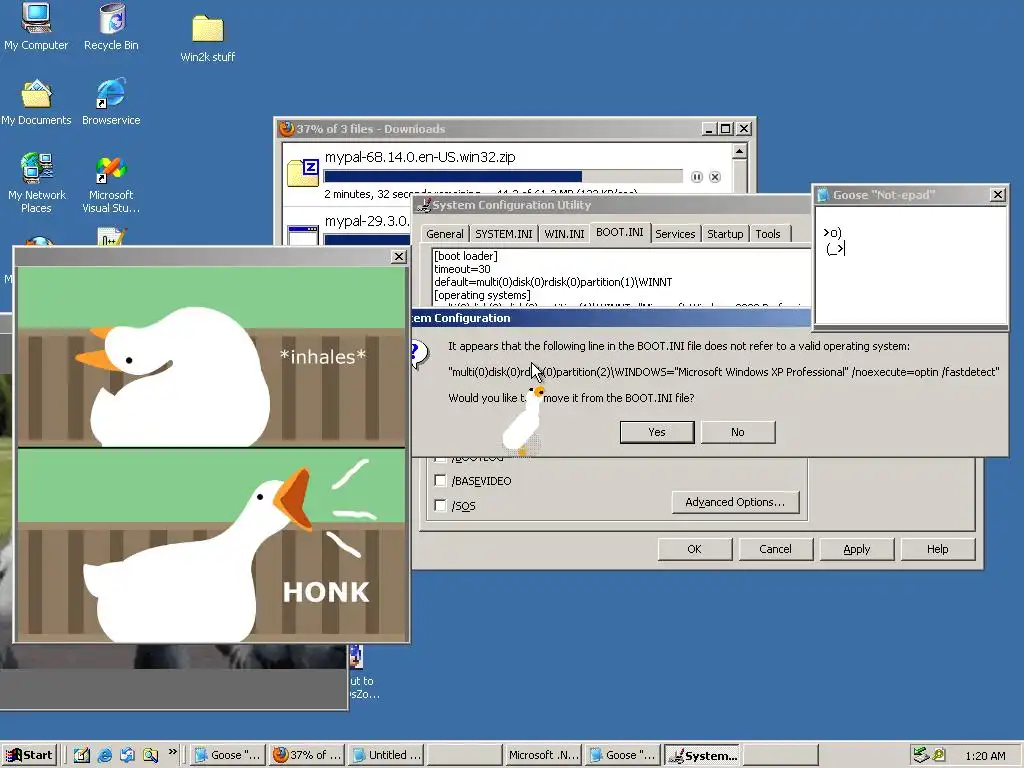
Task: Click the Firefox icon in the Downloads title bar
Action: click(286, 129)
